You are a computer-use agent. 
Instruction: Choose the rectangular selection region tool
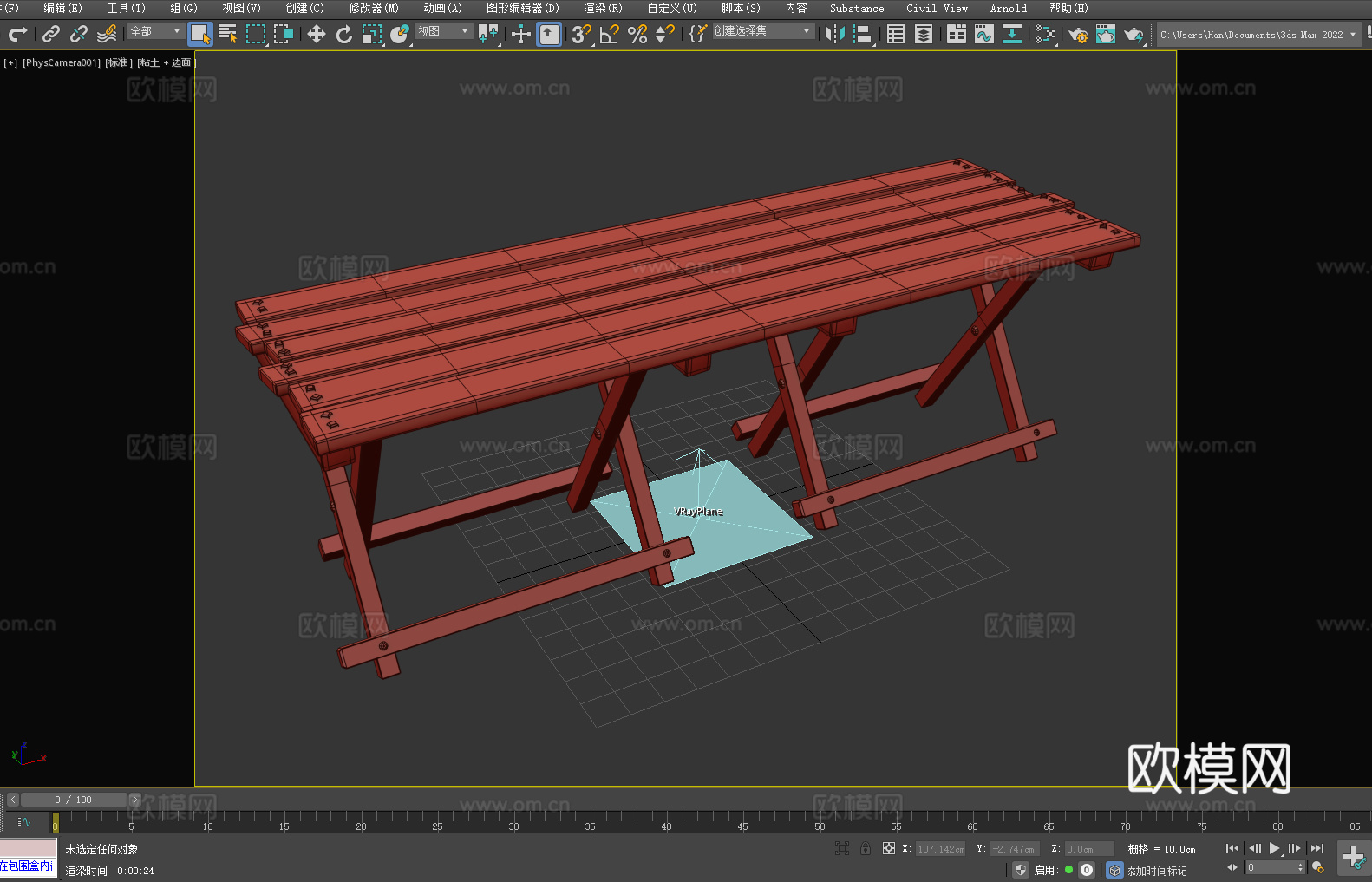256,34
